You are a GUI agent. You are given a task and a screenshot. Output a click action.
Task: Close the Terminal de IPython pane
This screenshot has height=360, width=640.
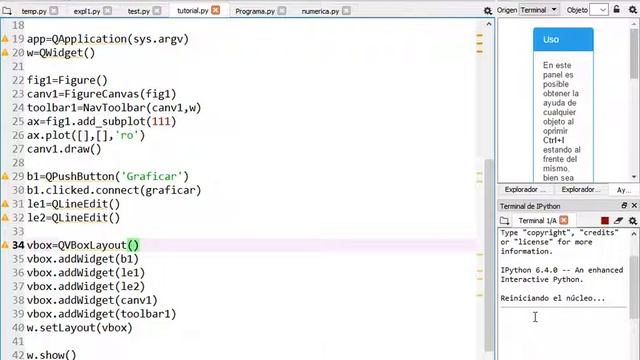pos(634,206)
